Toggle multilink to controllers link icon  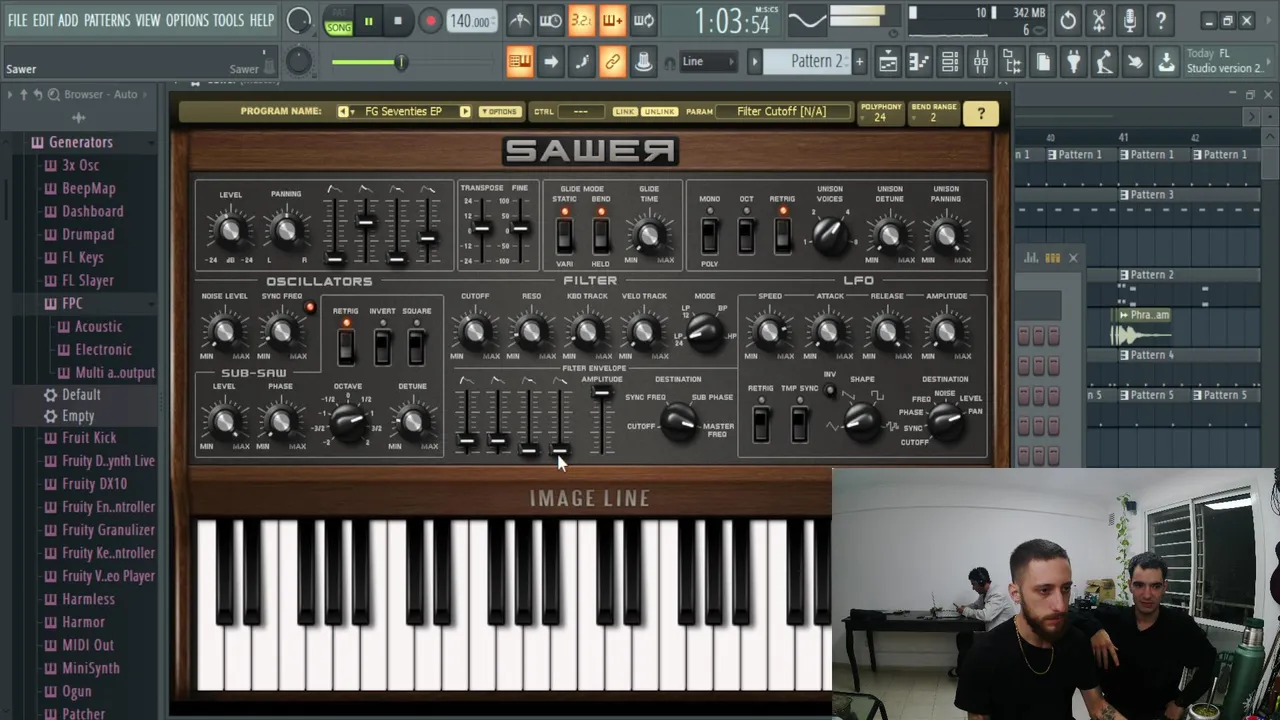coord(612,62)
